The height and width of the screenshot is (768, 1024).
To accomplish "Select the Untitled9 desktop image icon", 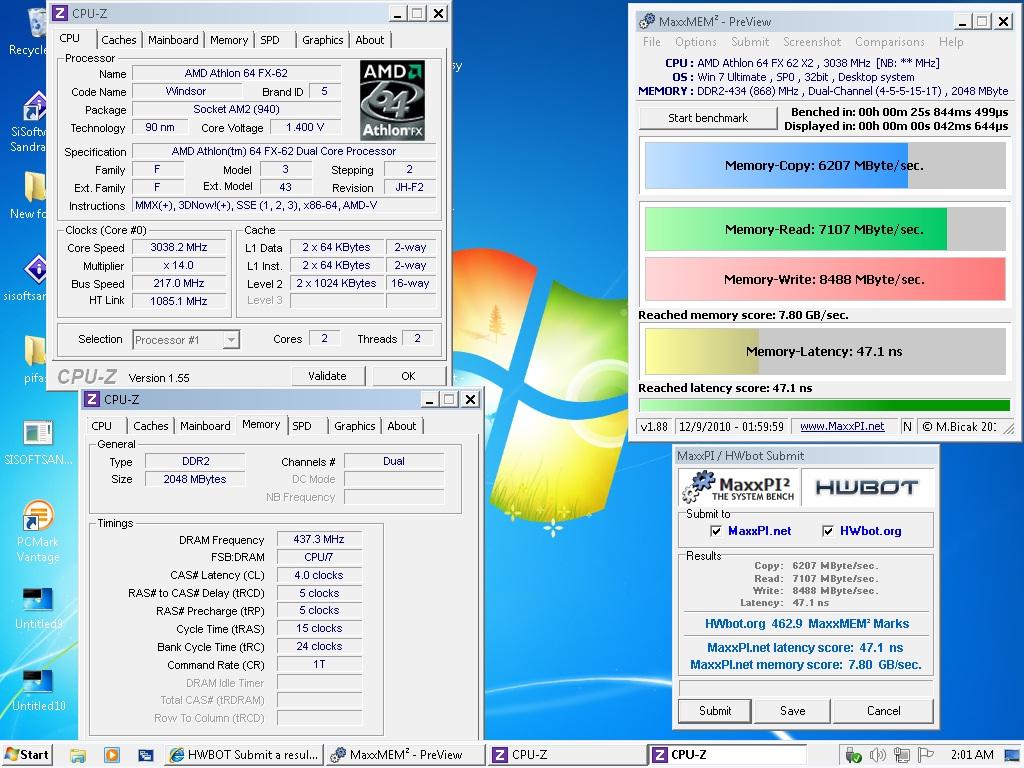I will coord(38,608).
